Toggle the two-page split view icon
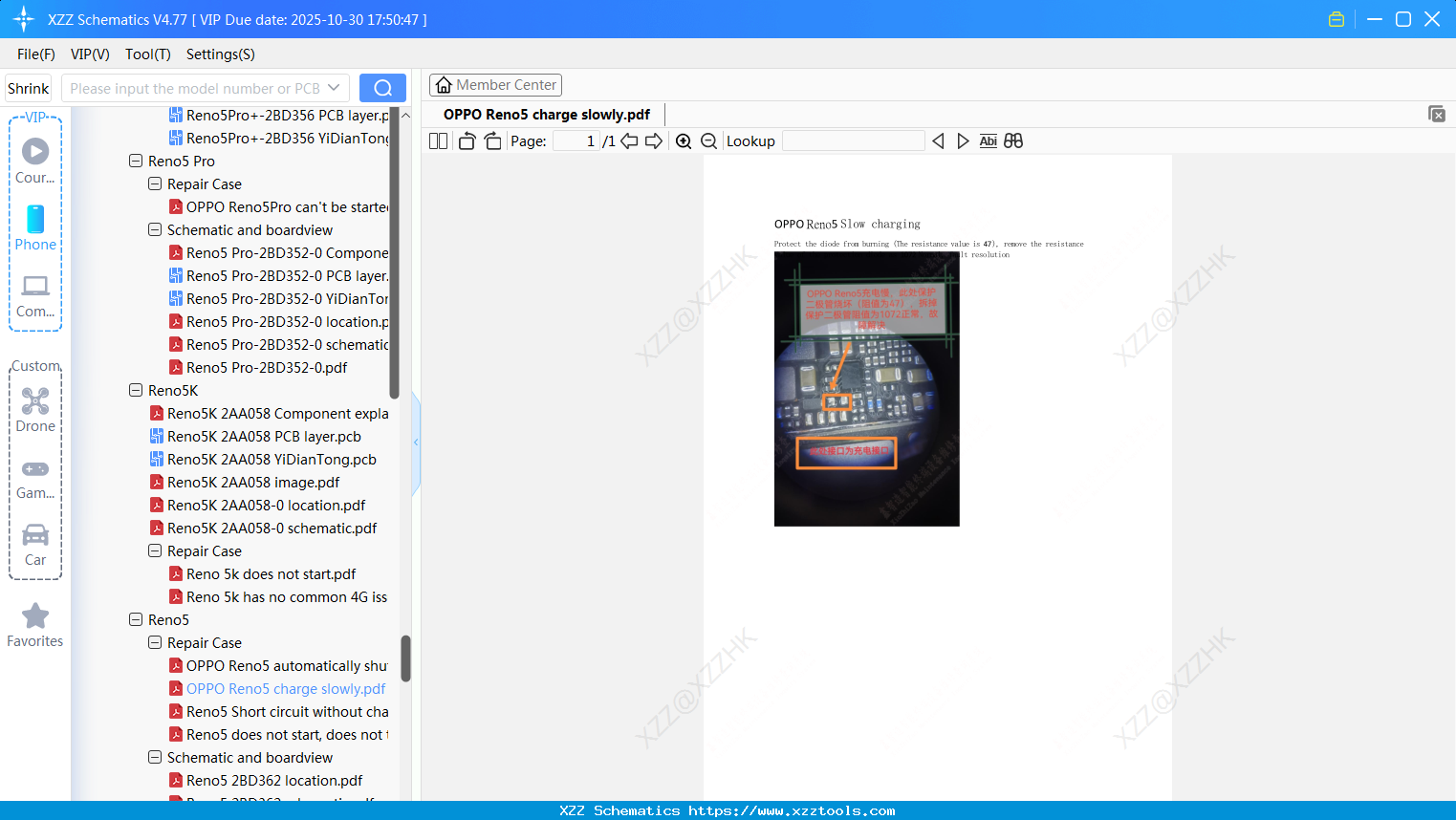 tap(439, 141)
